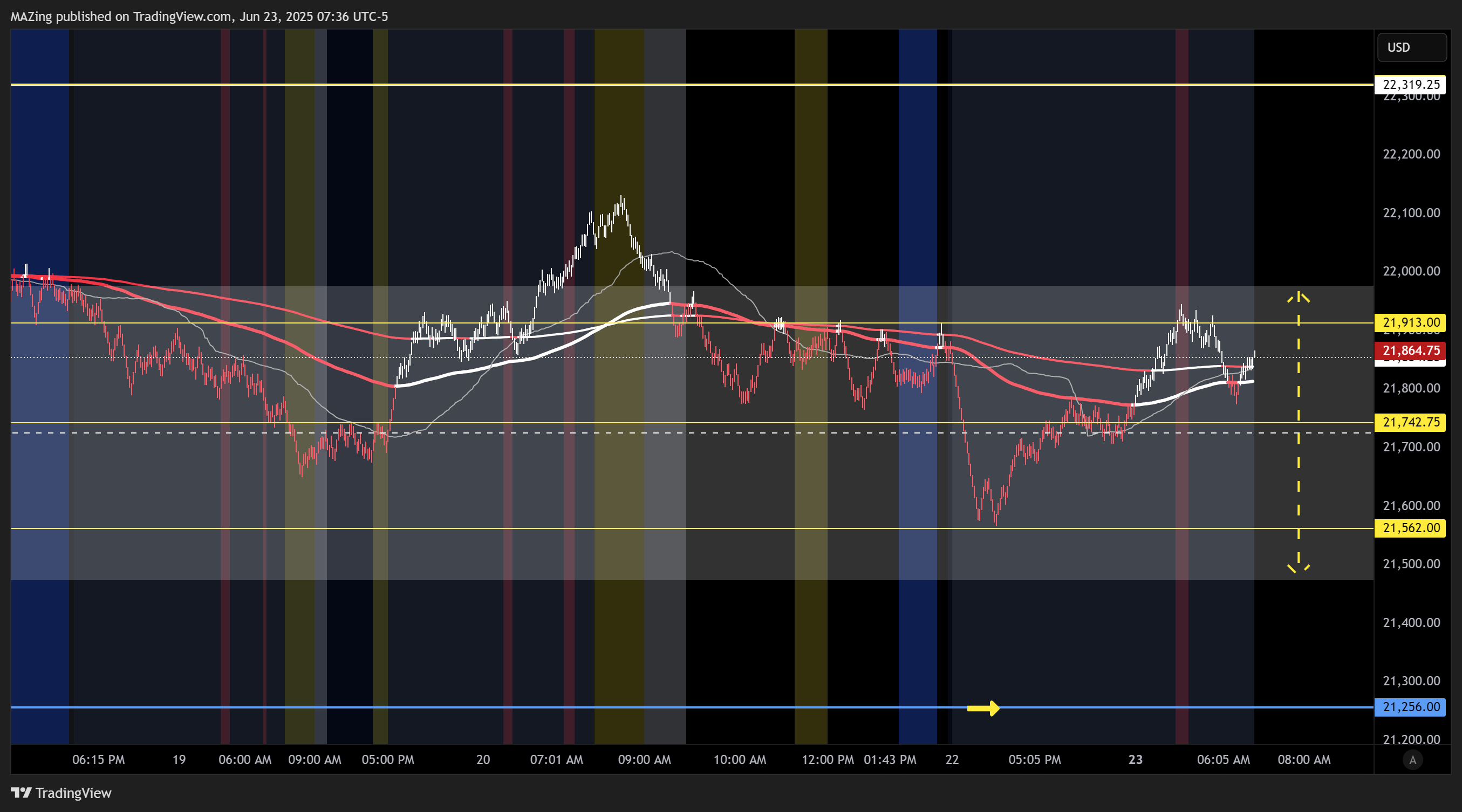The height and width of the screenshot is (812, 1462).
Task: Click the 12:00 PM time axis label
Action: point(828,760)
